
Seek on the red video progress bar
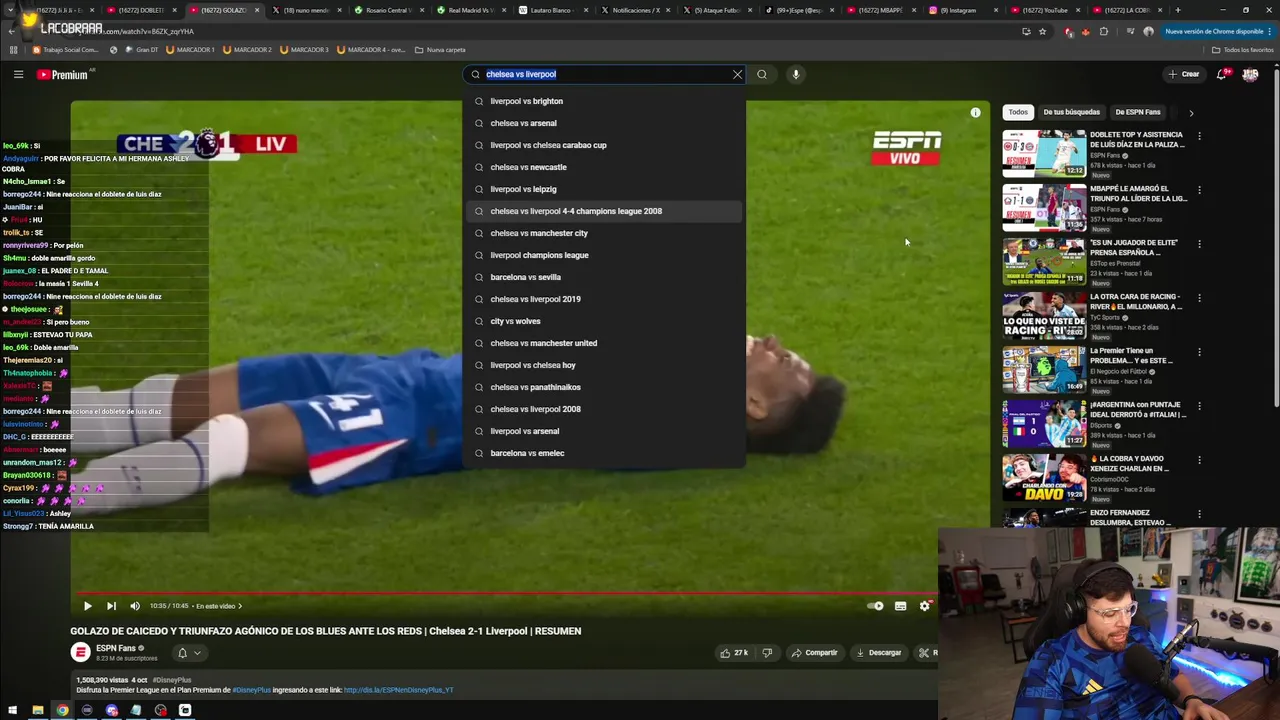(505, 593)
